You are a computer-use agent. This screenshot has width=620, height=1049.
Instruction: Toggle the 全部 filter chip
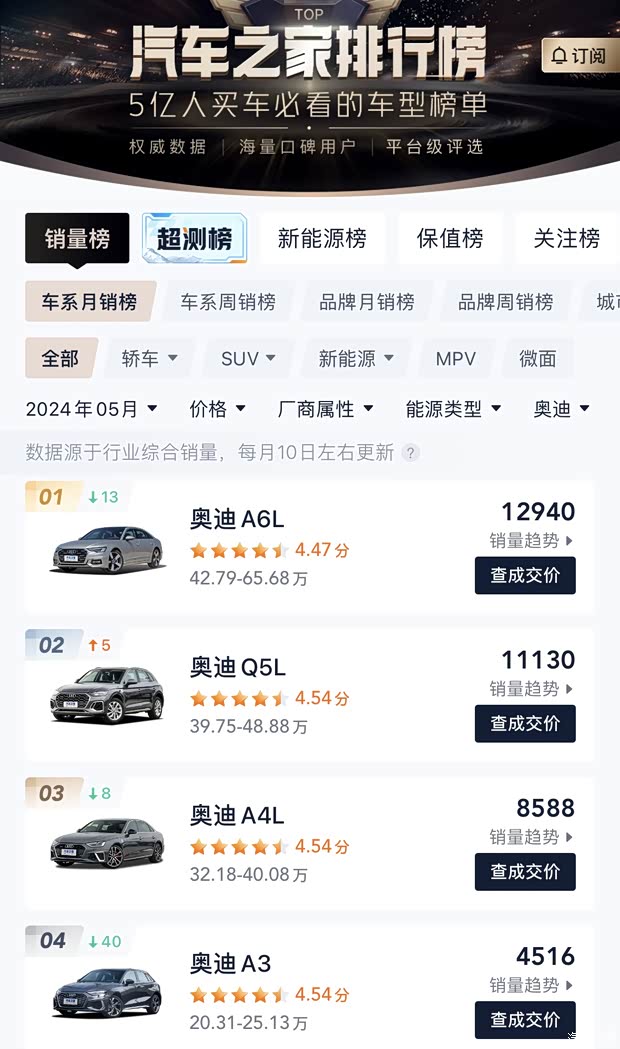coord(61,358)
